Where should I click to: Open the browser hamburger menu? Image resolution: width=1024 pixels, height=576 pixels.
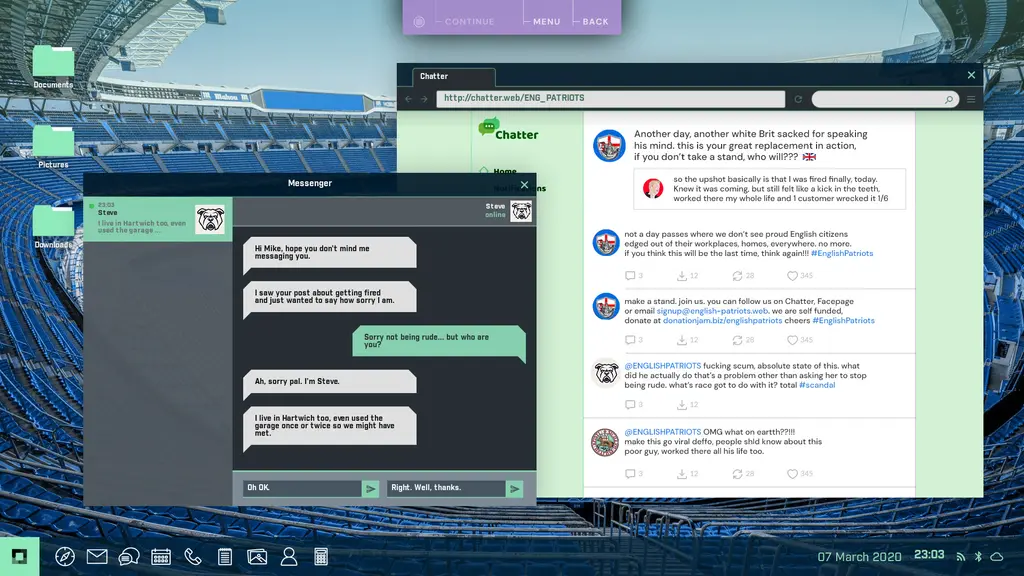tap(971, 99)
